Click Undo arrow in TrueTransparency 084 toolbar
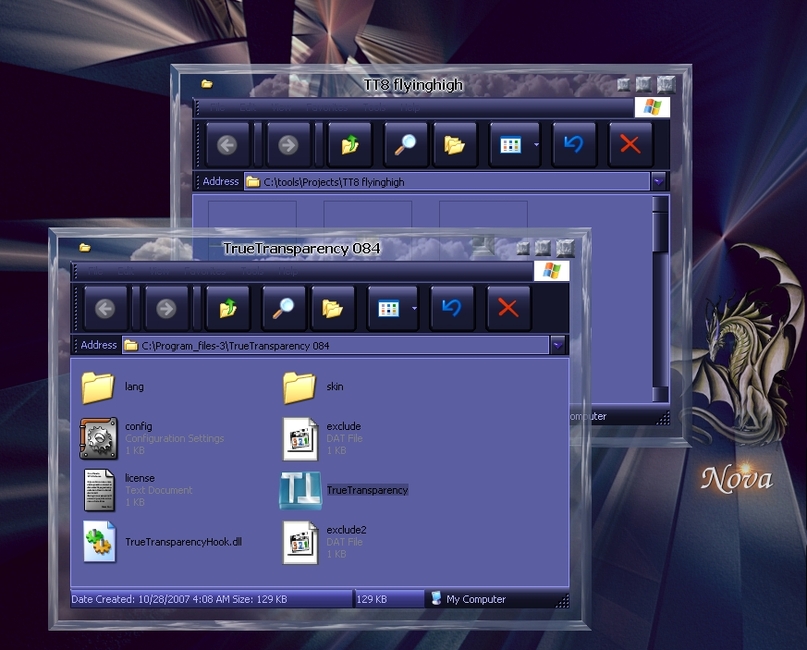Viewport: 807px width, 650px height. [x=451, y=308]
